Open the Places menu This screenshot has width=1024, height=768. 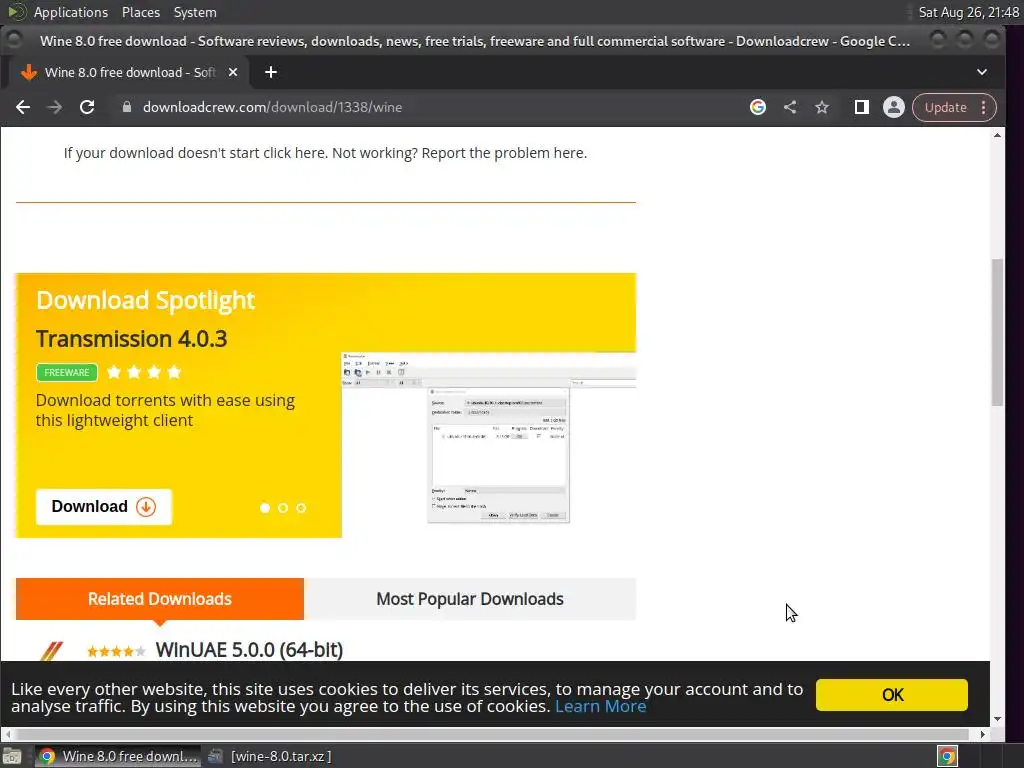[140, 12]
